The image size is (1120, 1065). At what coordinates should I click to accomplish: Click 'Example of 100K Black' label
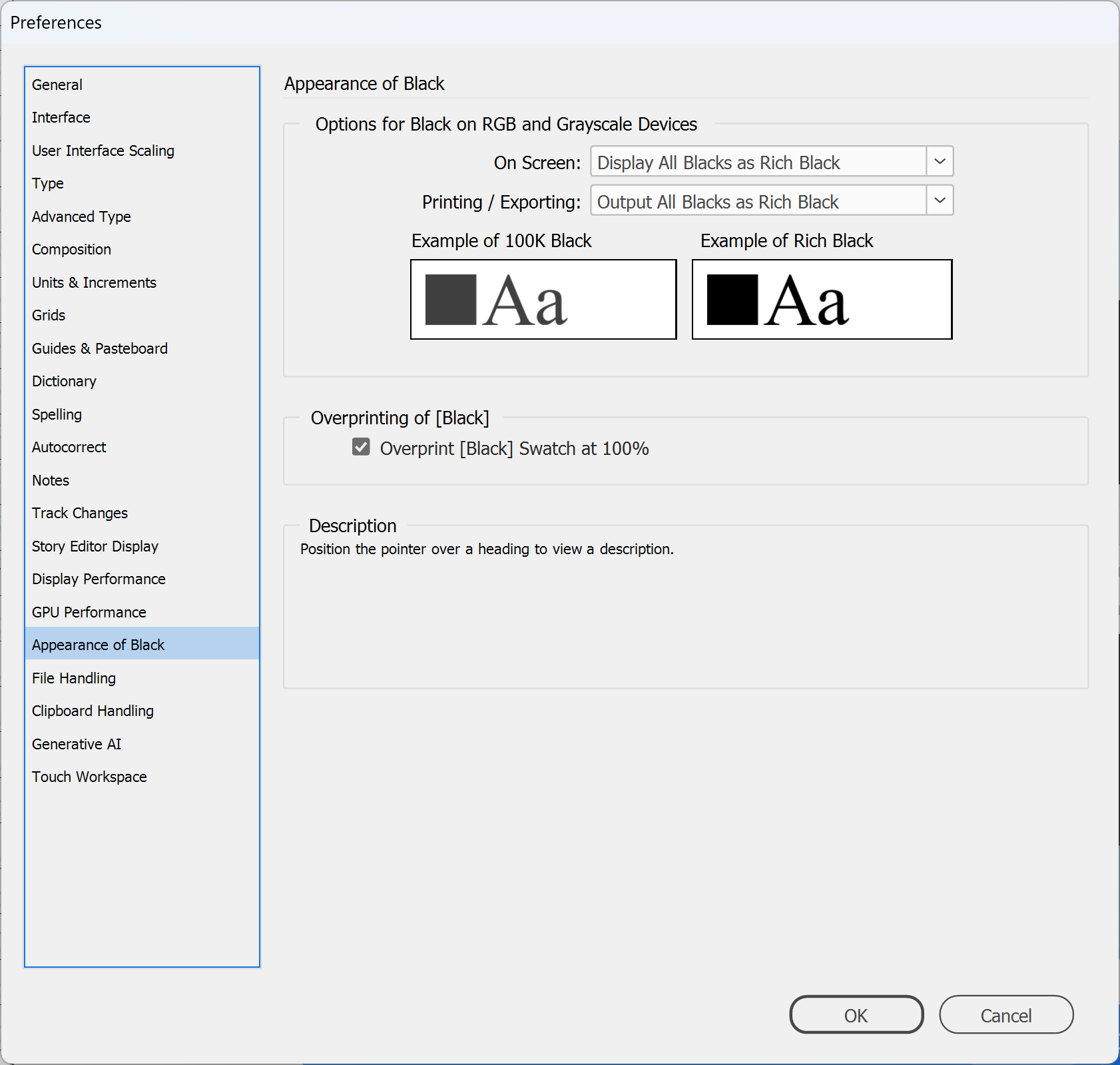[501, 241]
